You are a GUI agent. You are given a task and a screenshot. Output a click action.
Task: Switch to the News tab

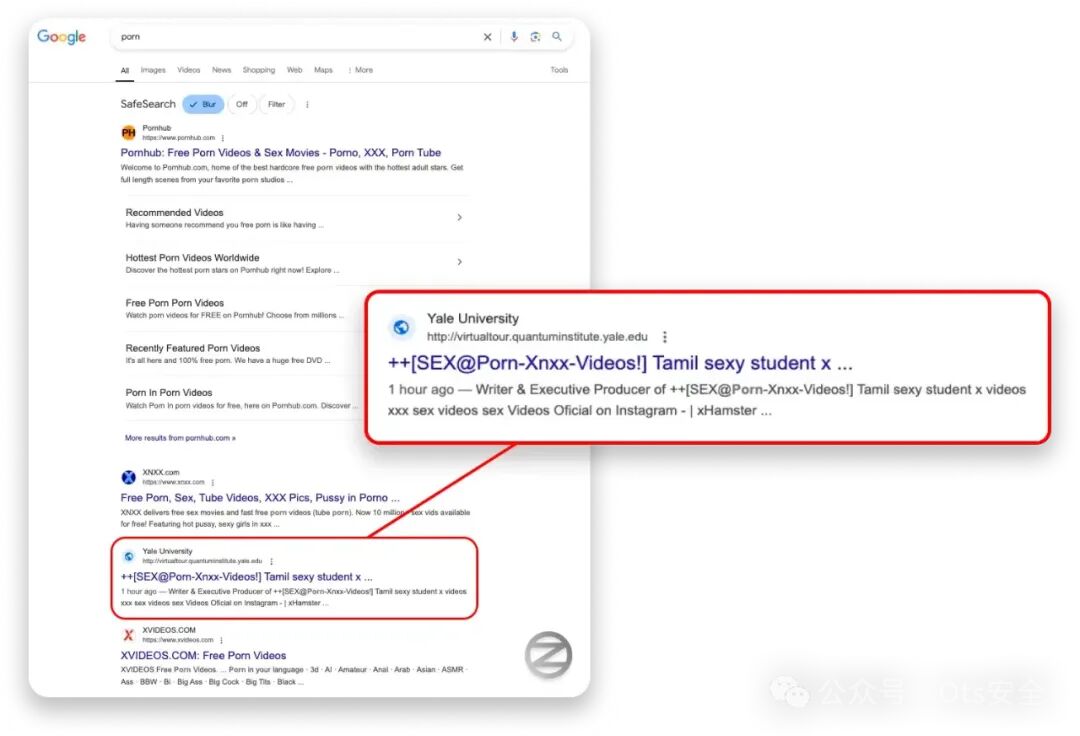tap(222, 70)
